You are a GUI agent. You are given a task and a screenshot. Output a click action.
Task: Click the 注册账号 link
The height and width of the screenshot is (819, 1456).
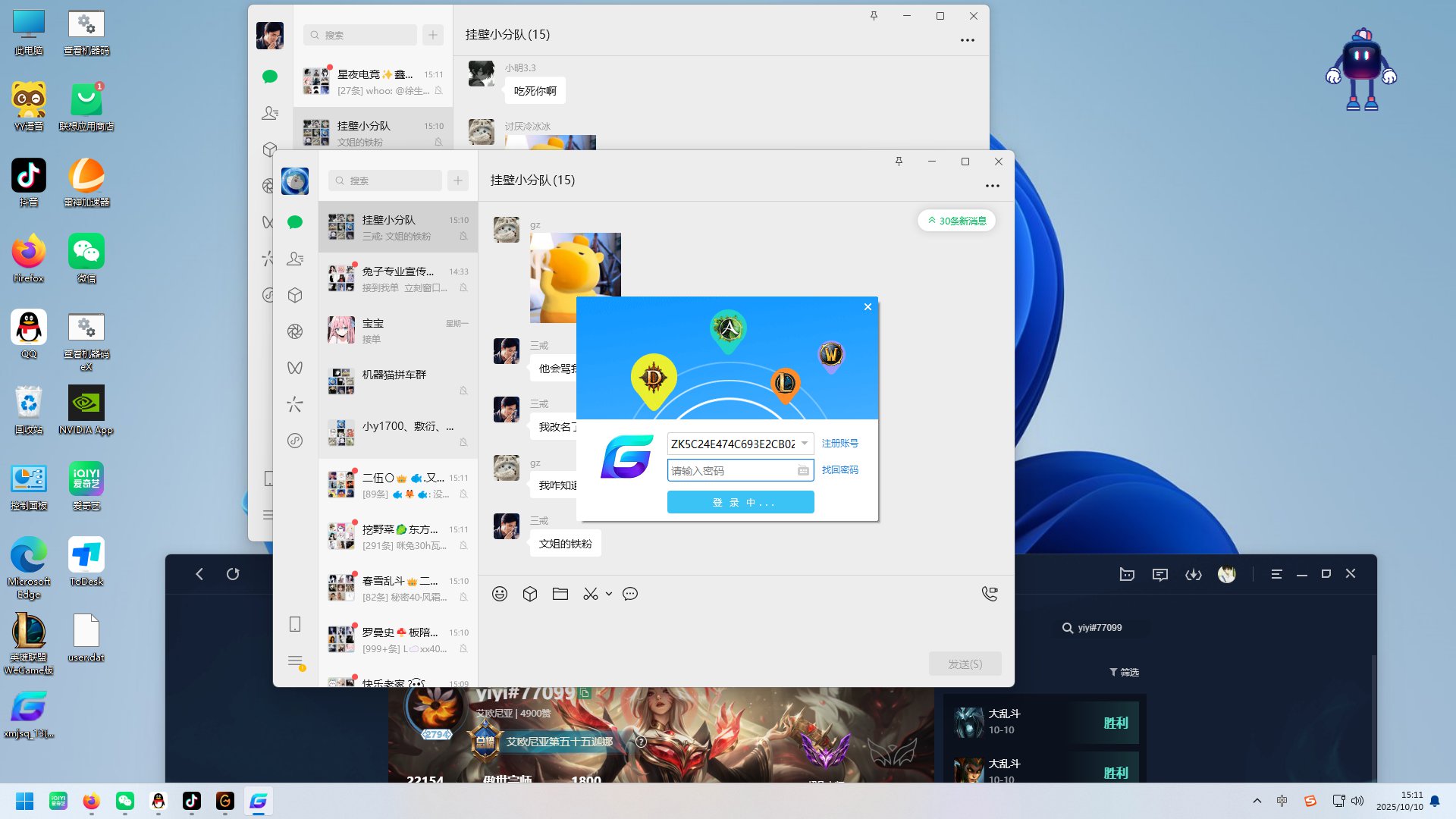click(839, 443)
